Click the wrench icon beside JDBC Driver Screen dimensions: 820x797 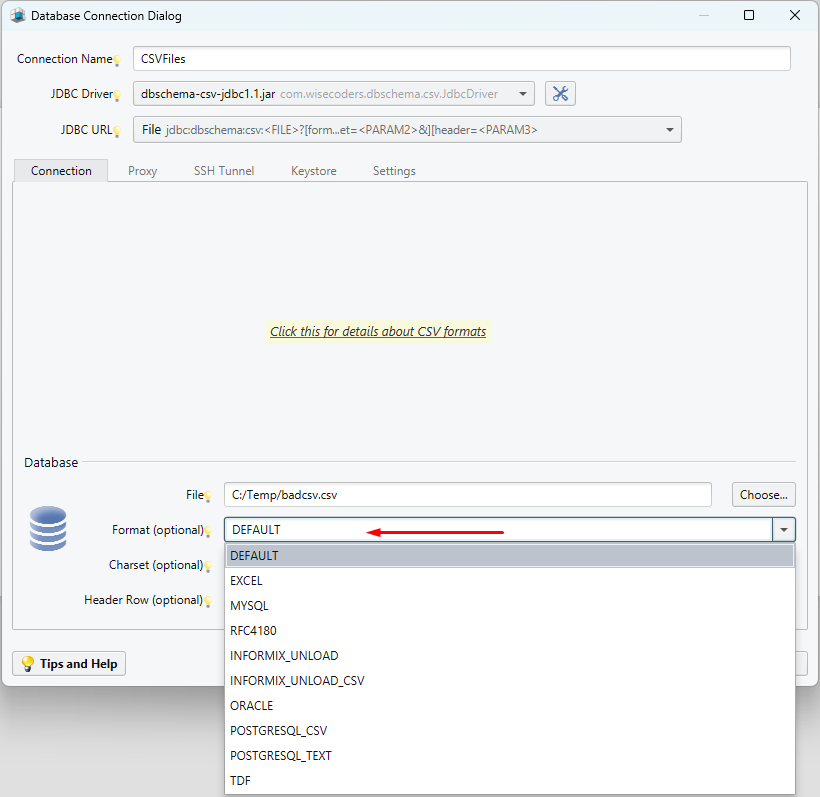[560, 93]
